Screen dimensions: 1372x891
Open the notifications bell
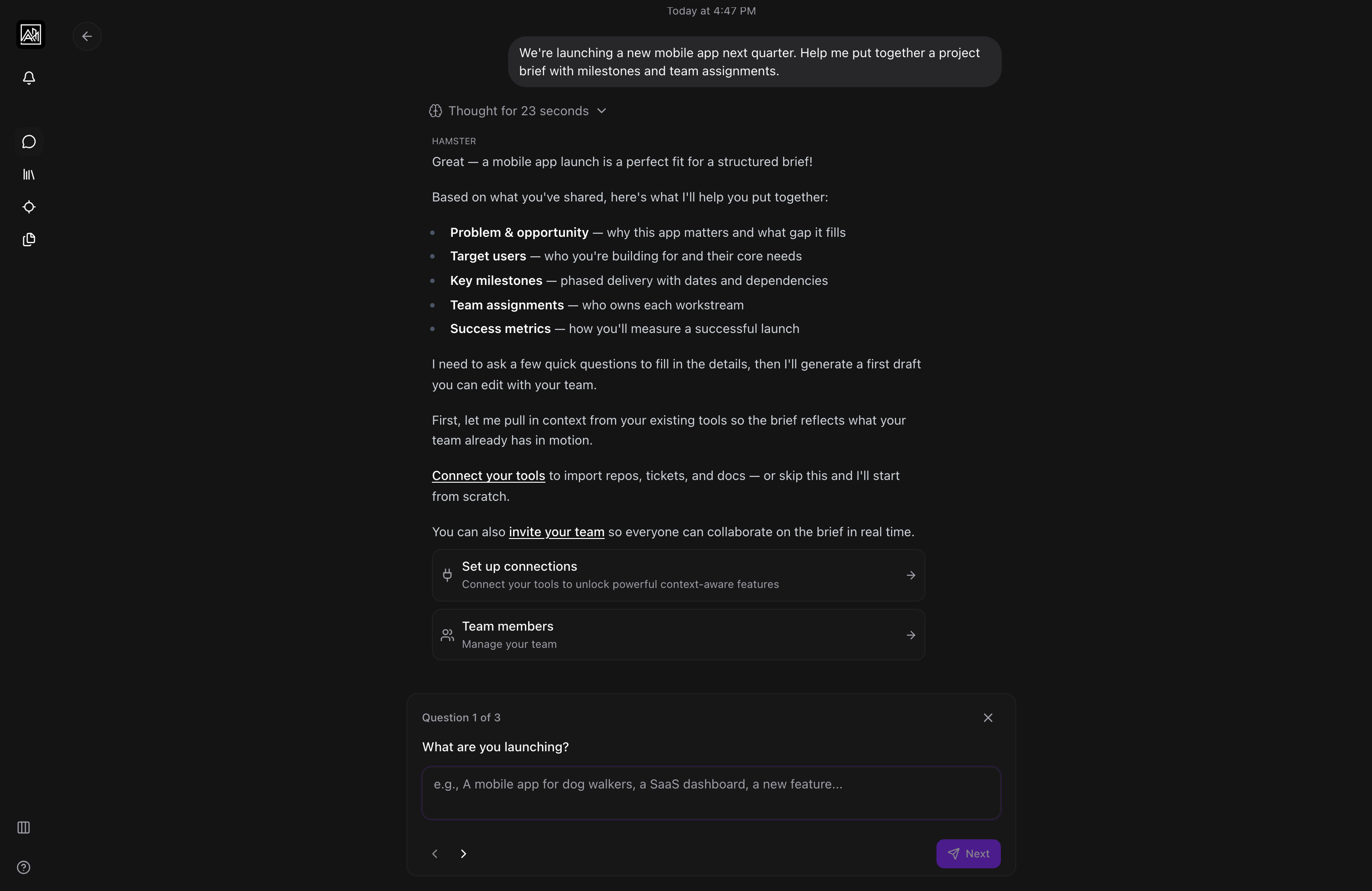(x=29, y=78)
